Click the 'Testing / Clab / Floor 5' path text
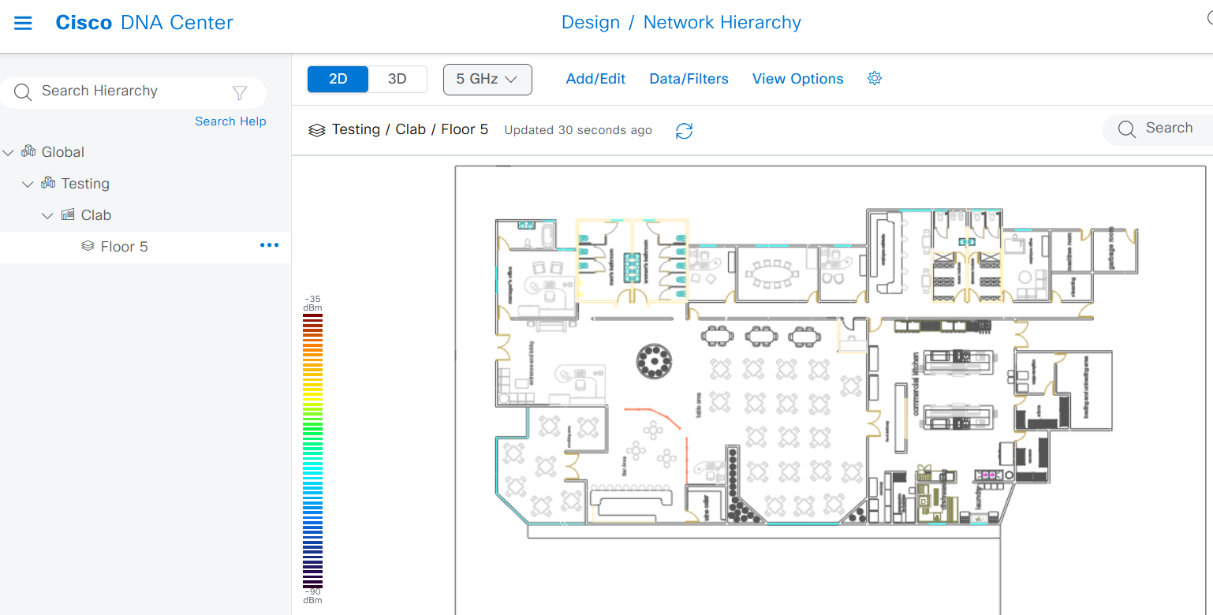 pyautogui.click(x=410, y=129)
